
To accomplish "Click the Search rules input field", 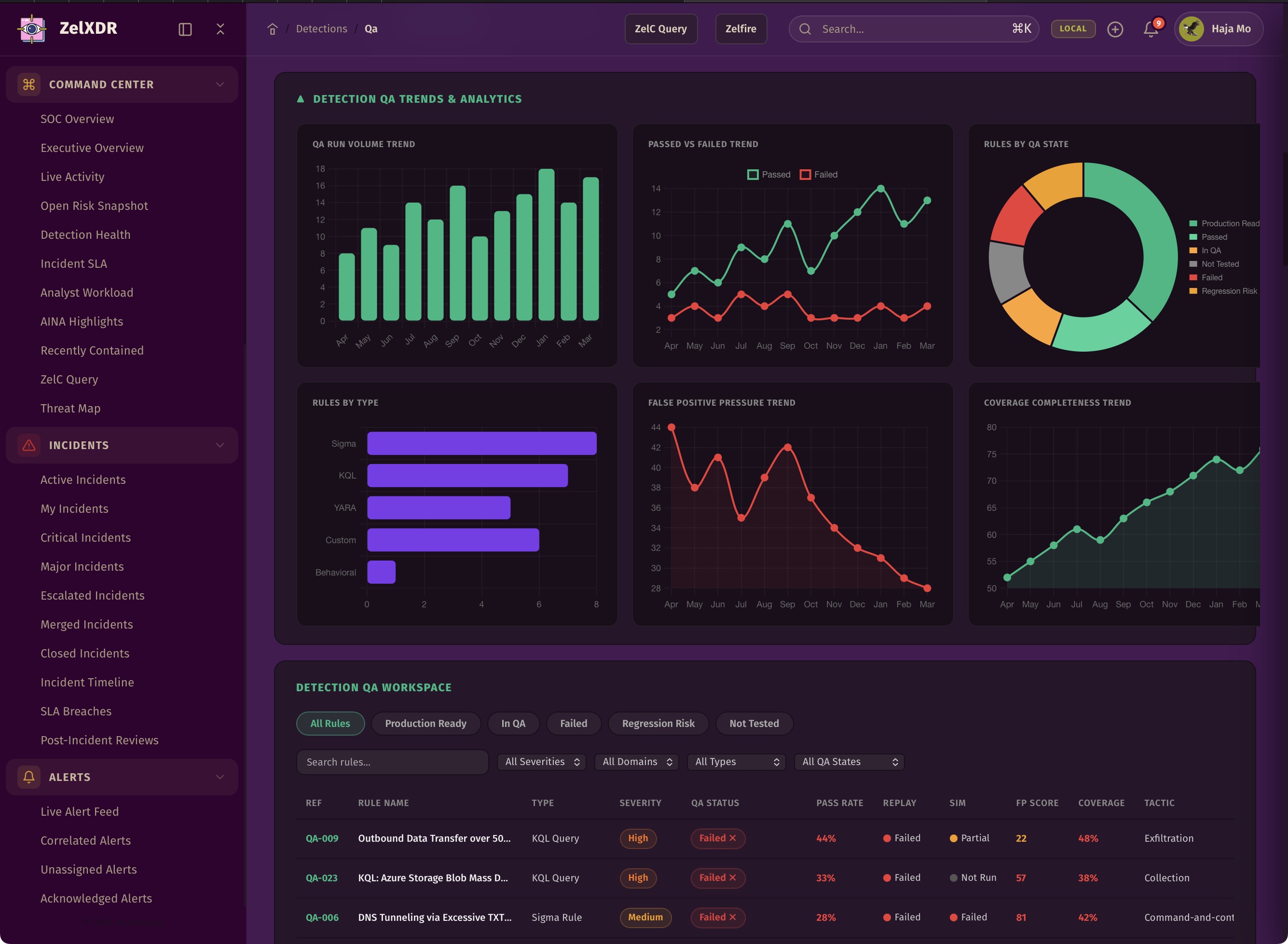I will [x=392, y=762].
